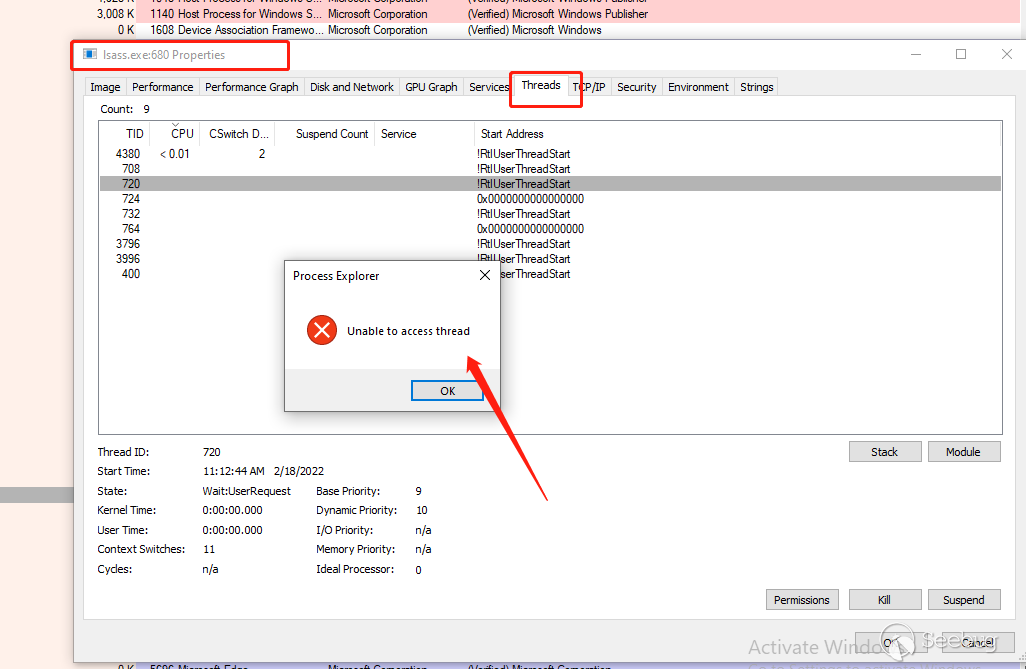
Task: Click the Start Address column header
Action: (737, 134)
